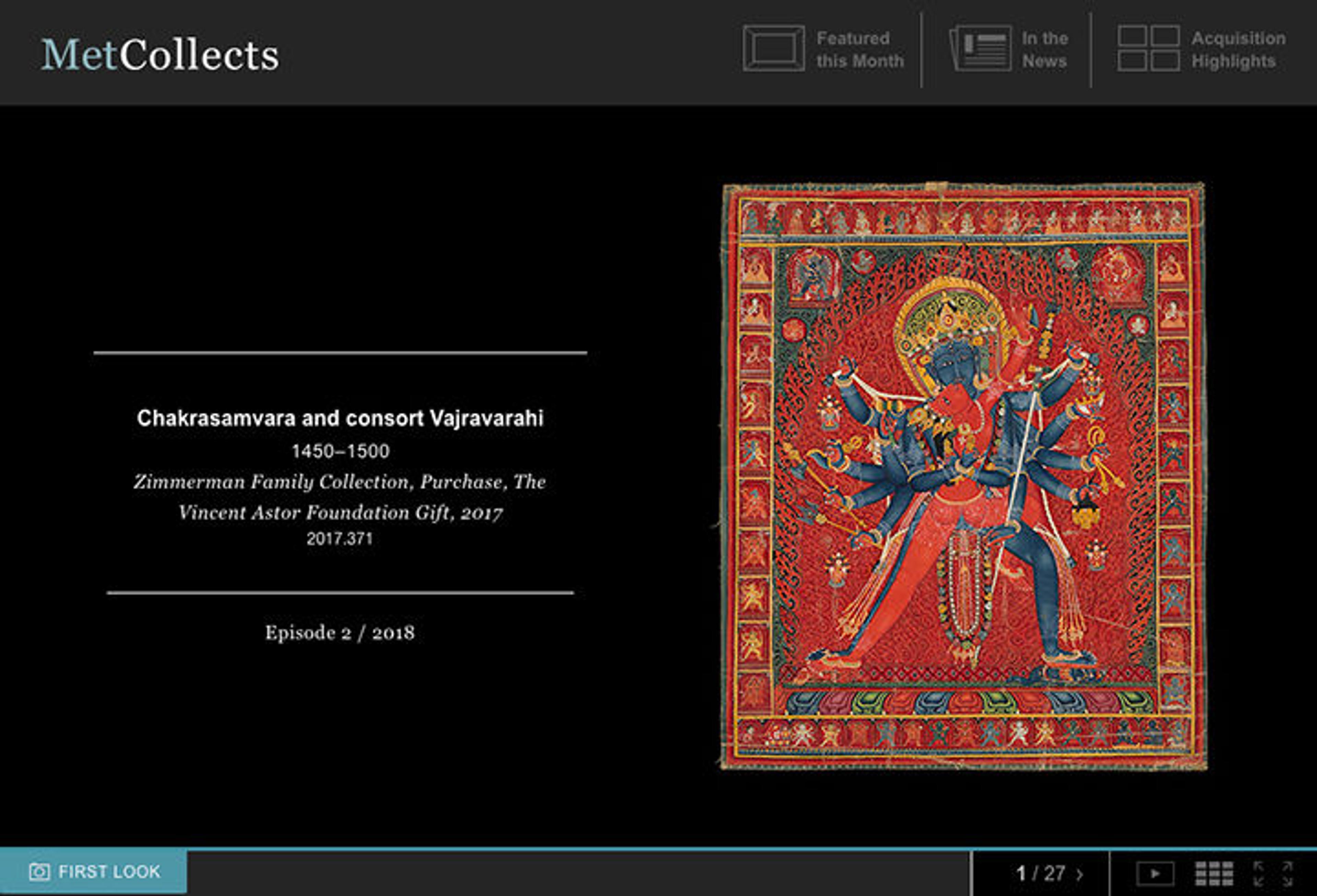The height and width of the screenshot is (896, 1317).
Task: Enter fullscreen with the expand arrows icon
Action: [x=1272, y=873]
